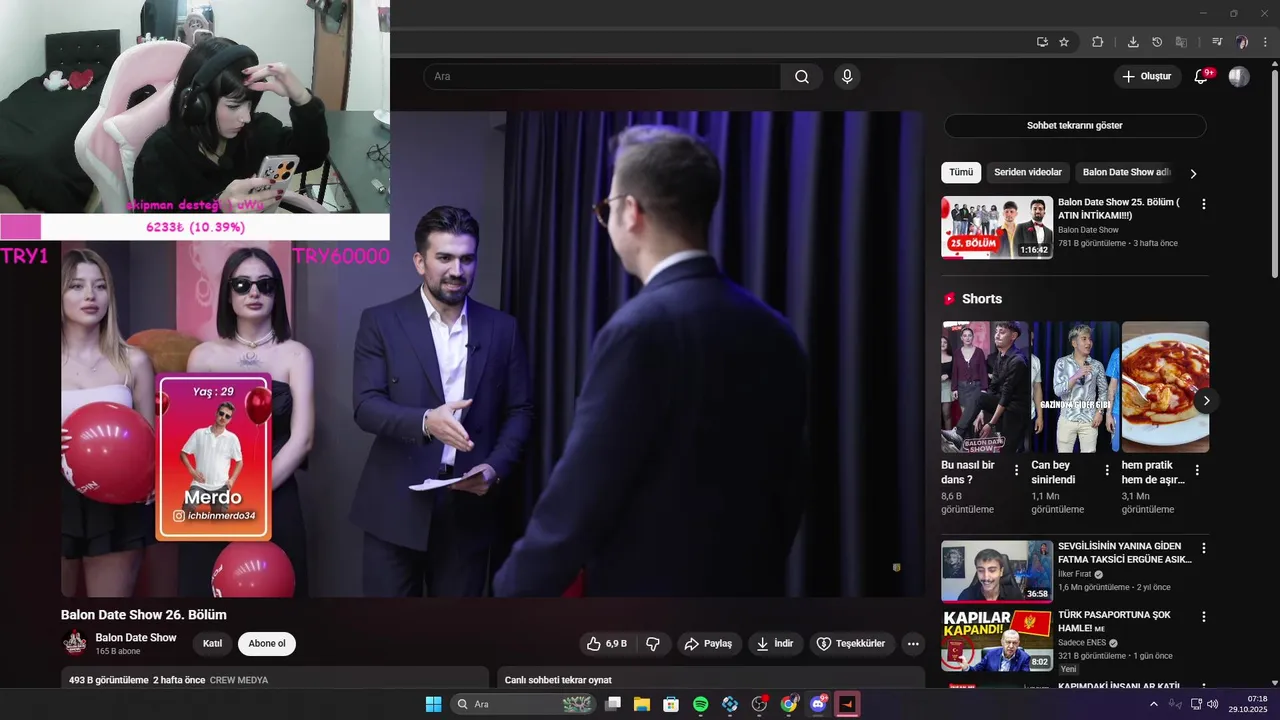Show next Shorts with the arrow
The height and width of the screenshot is (720, 1280).
pyautogui.click(x=1206, y=400)
